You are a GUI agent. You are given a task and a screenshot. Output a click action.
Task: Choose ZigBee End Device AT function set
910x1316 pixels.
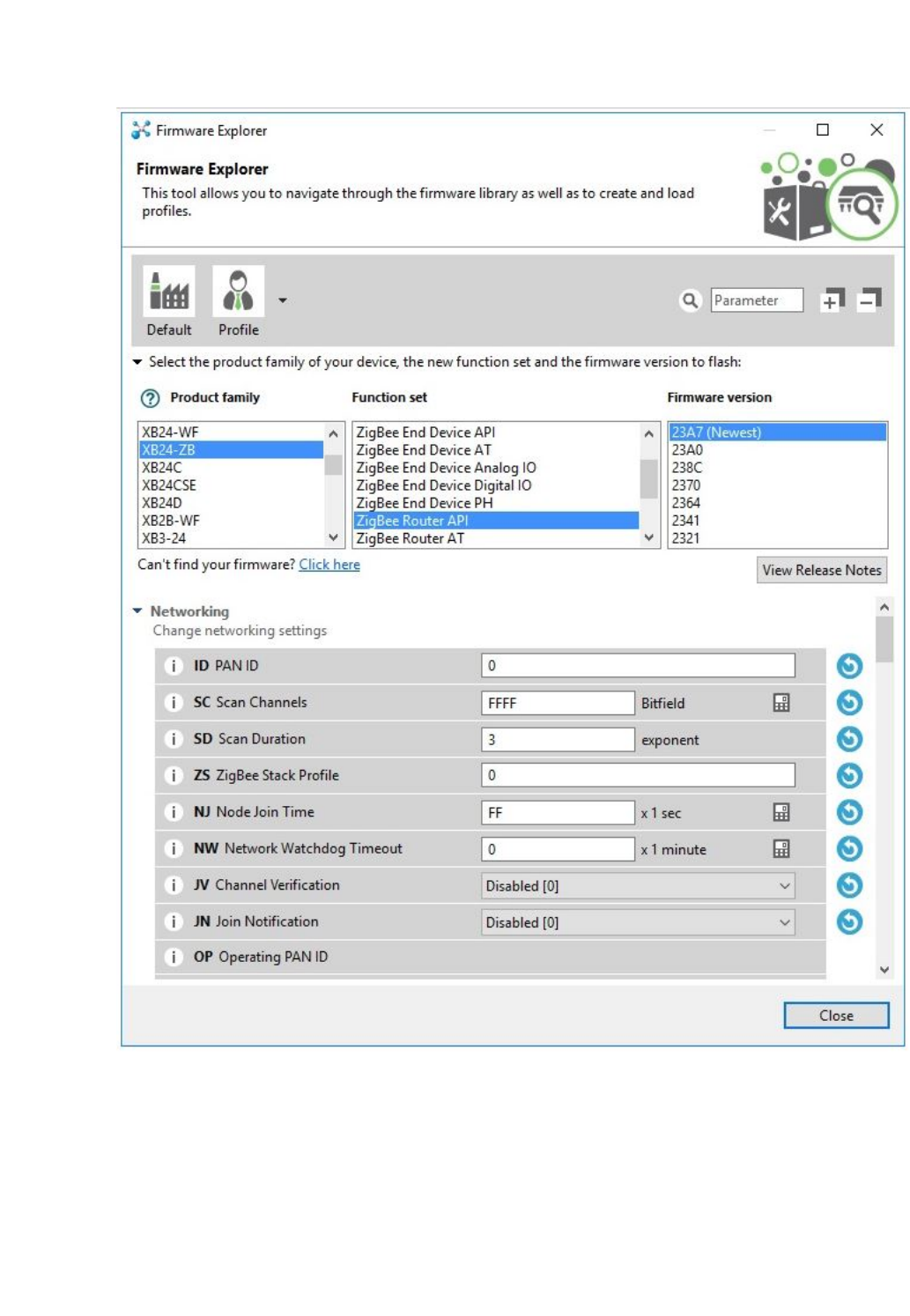click(x=496, y=449)
